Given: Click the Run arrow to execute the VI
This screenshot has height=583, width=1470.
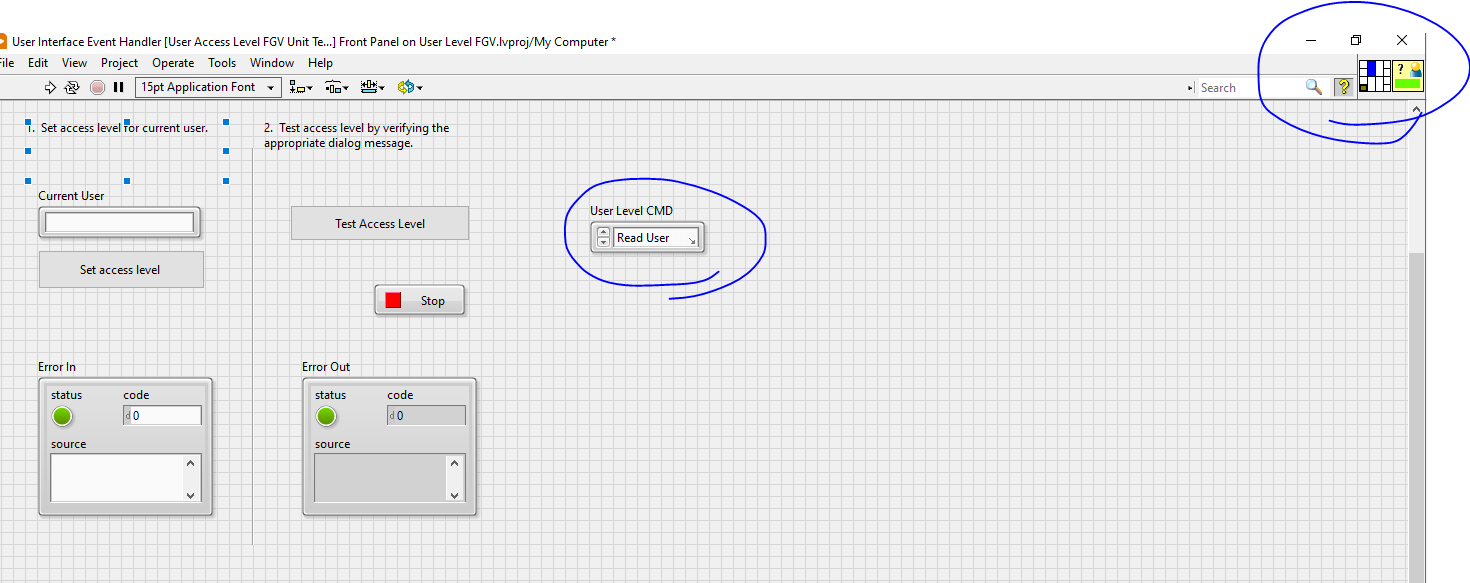Looking at the screenshot, I should pos(48,87).
